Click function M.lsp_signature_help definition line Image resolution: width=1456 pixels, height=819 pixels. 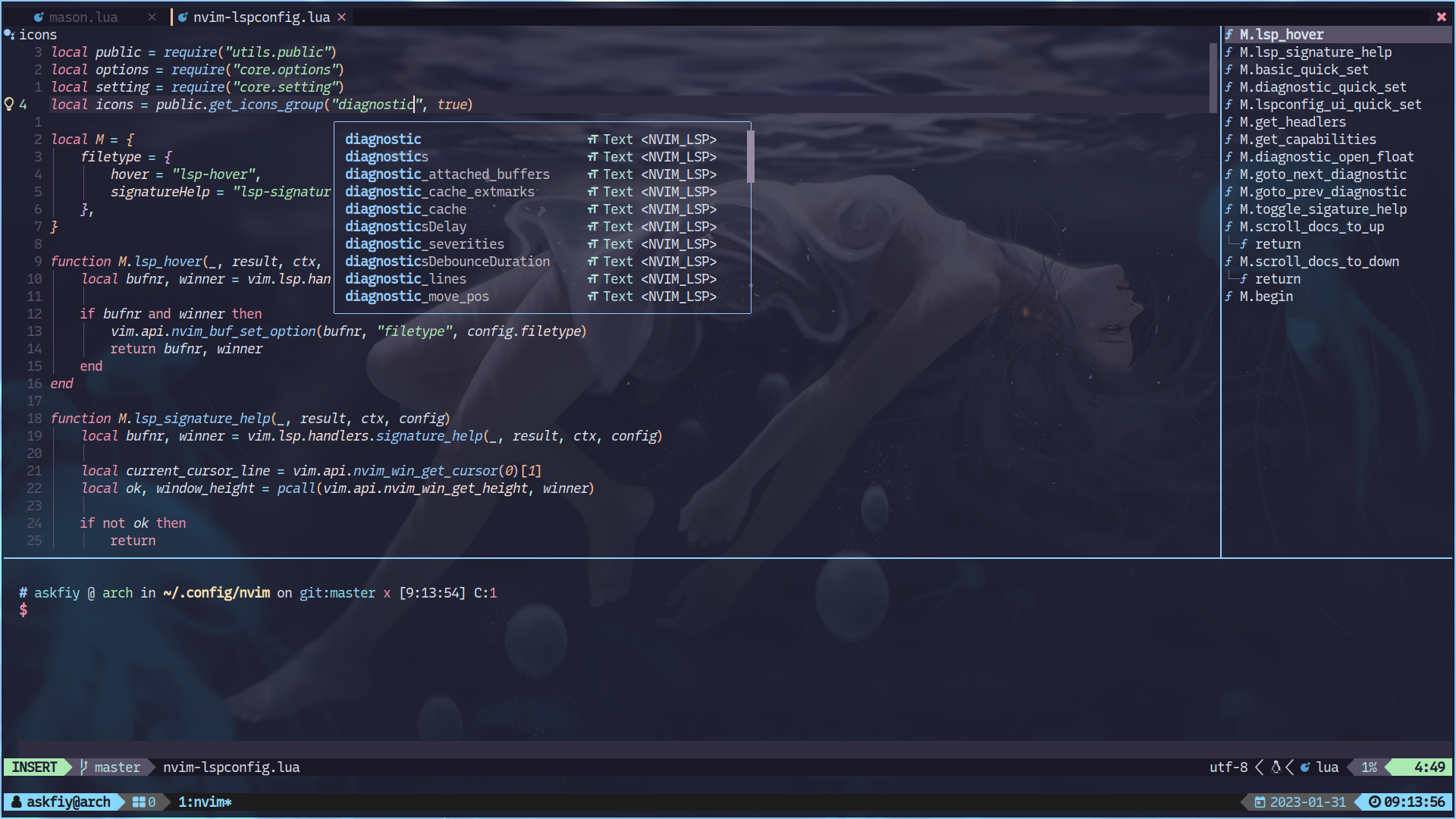[x=249, y=418]
